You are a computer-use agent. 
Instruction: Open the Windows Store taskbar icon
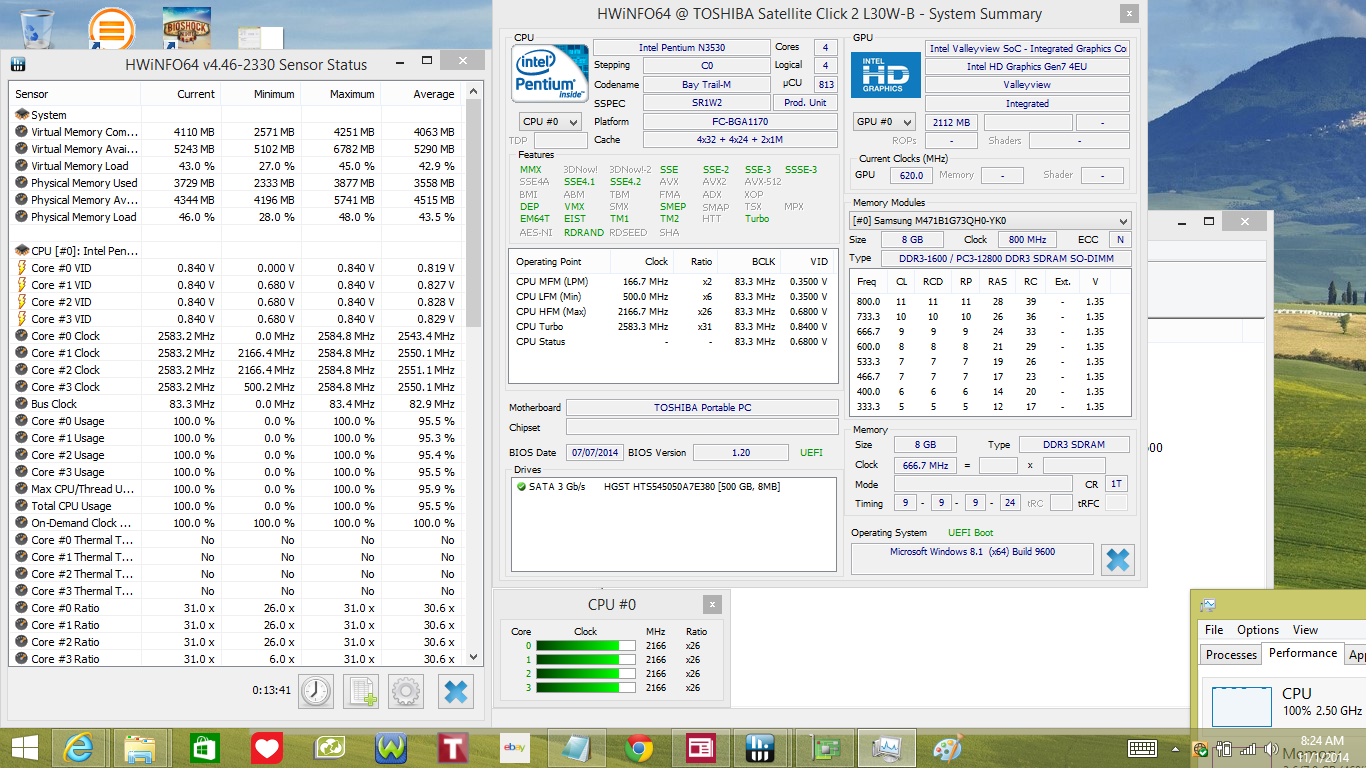206,748
